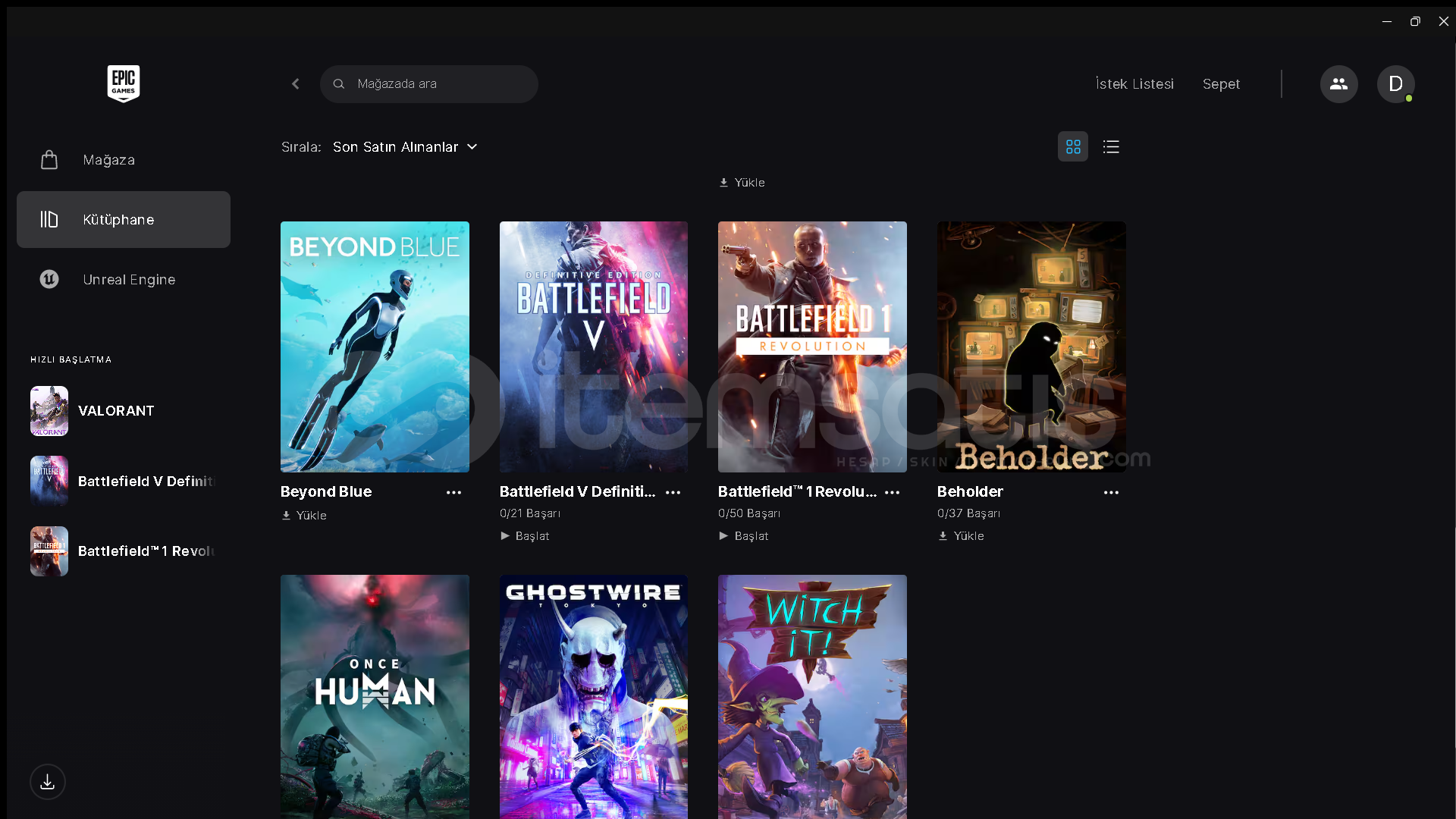Click the 0/21 Başarı achievements text
1456x819 pixels.
tap(530, 513)
